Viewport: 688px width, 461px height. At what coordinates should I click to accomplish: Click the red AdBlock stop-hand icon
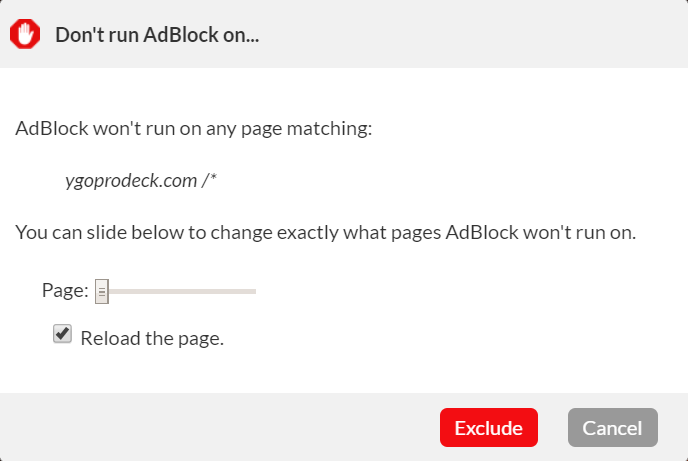coord(25,34)
